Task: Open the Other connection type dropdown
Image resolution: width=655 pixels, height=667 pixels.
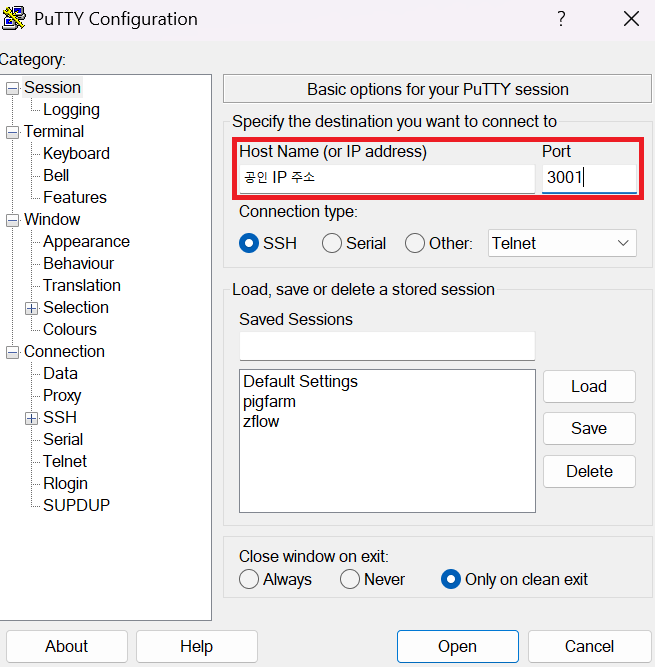Action: pos(562,243)
